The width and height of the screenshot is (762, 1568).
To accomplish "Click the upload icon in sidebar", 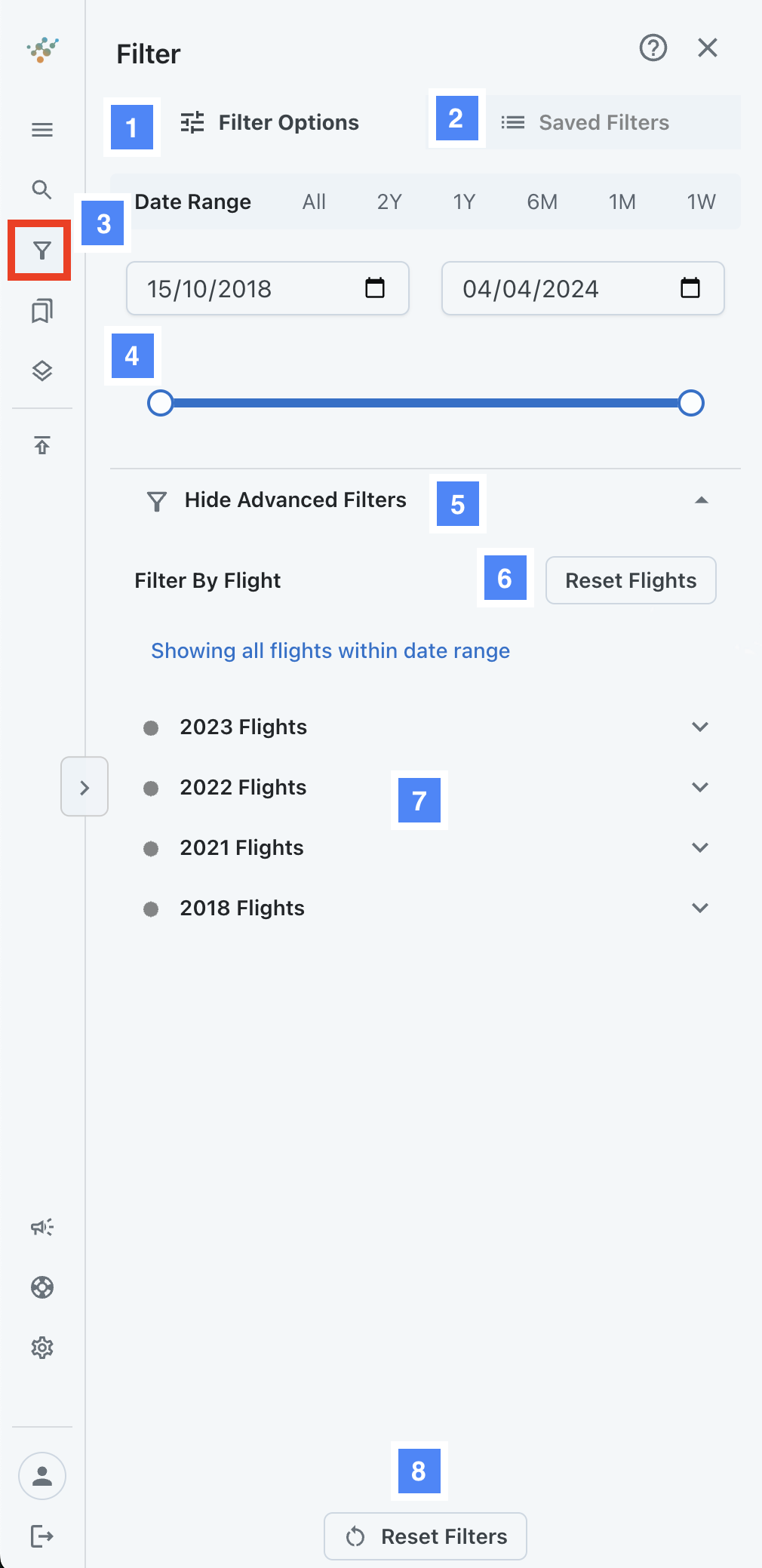I will 42,445.
